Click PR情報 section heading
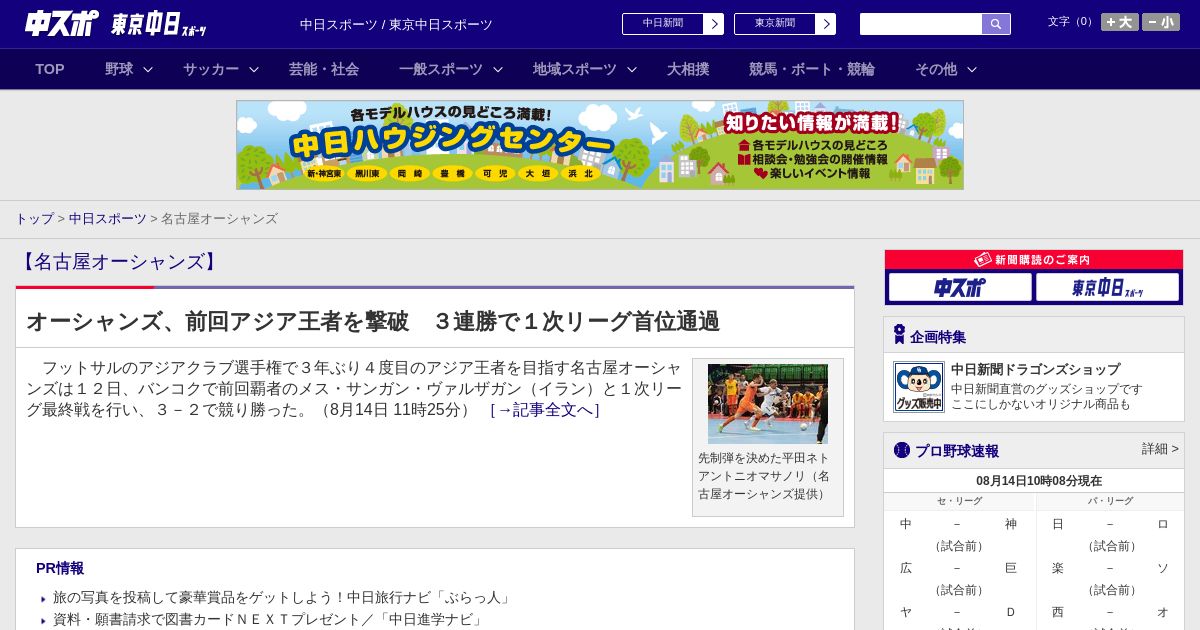1200x630 pixels. point(60,568)
